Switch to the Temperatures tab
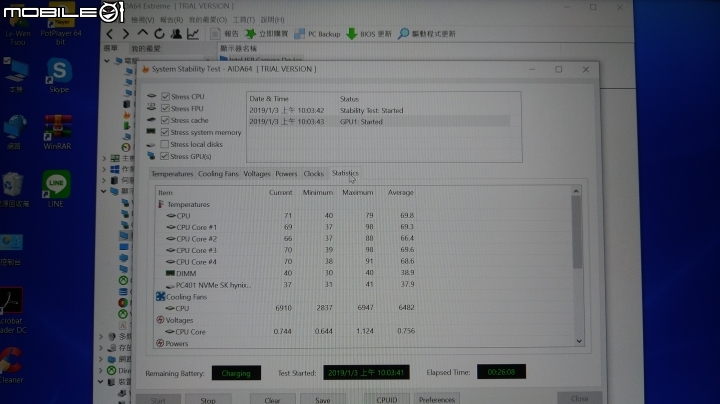Image resolution: width=720 pixels, height=404 pixels. pyautogui.click(x=172, y=174)
